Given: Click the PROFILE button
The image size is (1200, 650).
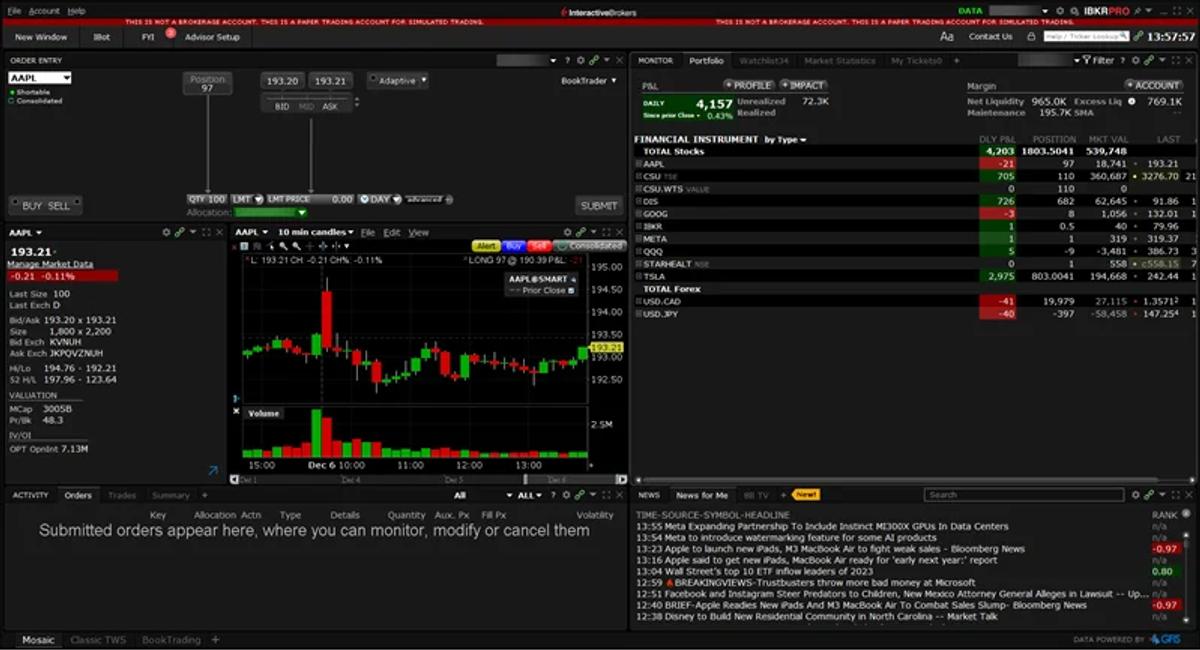Looking at the screenshot, I should [x=749, y=85].
